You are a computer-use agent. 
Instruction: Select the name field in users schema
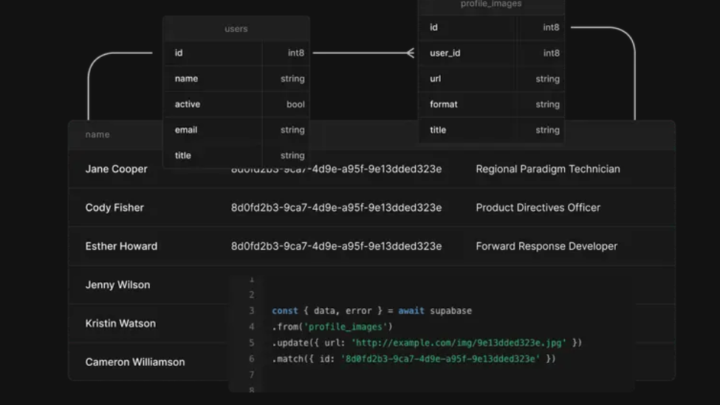click(x=186, y=78)
